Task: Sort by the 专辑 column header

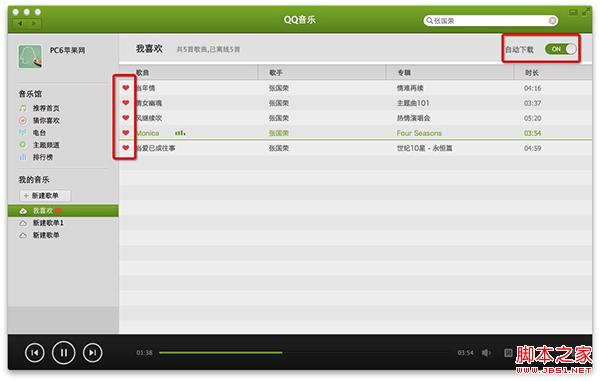Action: tap(404, 73)
